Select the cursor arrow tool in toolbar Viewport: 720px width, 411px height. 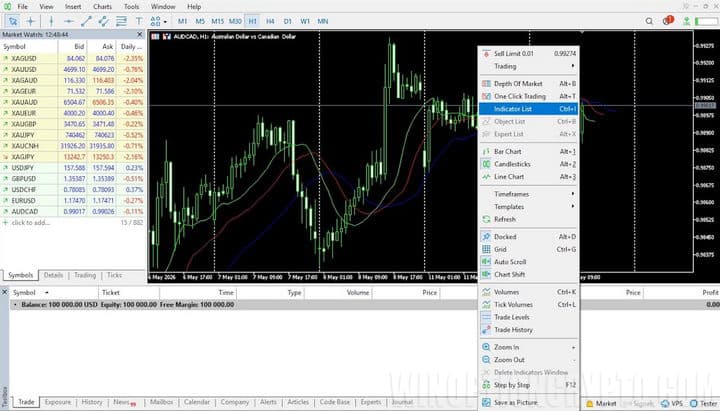click(13, 21)
